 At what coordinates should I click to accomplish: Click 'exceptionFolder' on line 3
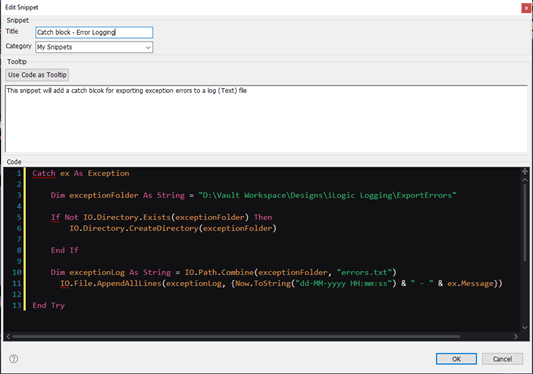coord(104,195)
